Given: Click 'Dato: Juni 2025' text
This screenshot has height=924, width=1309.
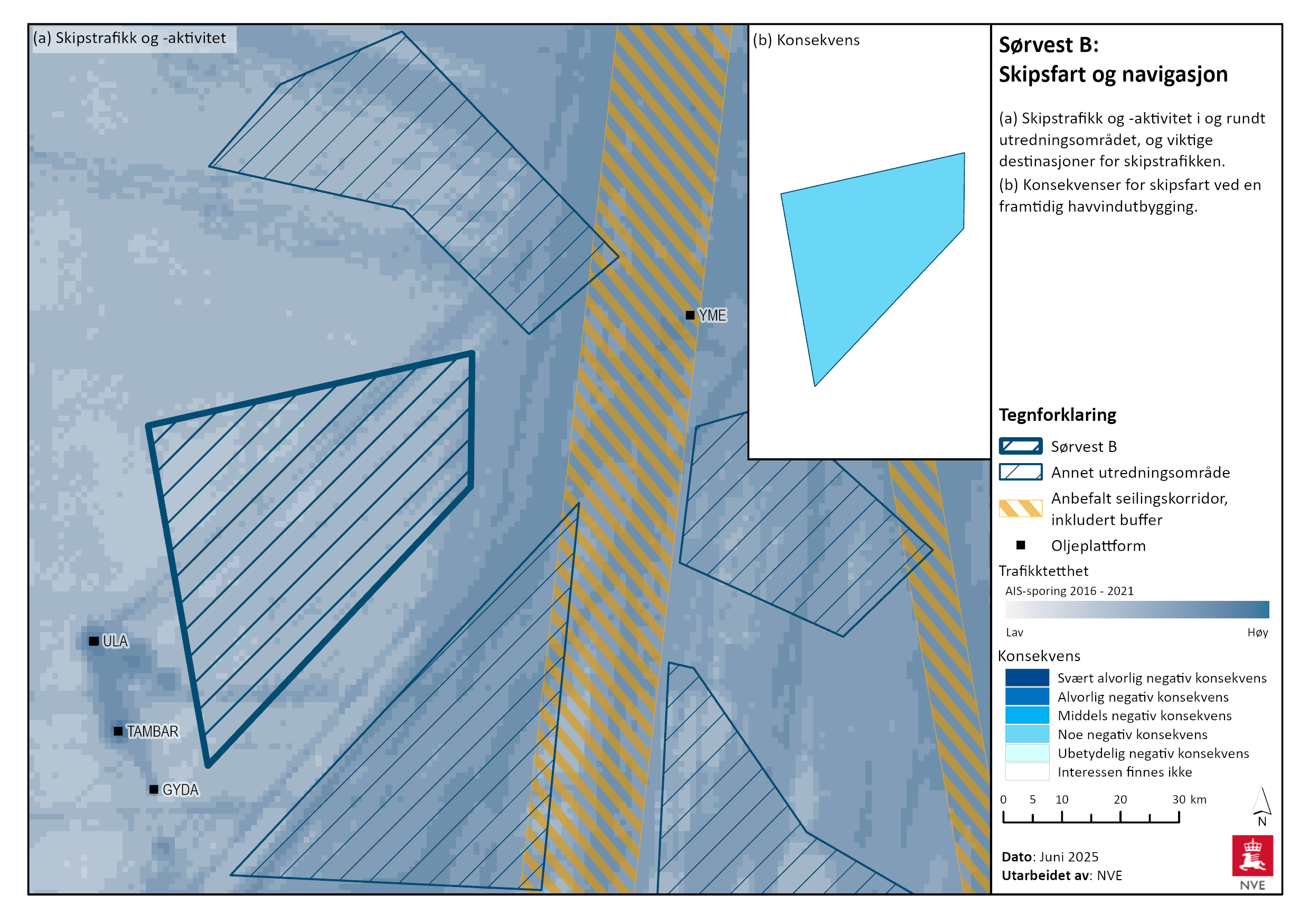Looking at the screenshot, I should coord(1050,857).
